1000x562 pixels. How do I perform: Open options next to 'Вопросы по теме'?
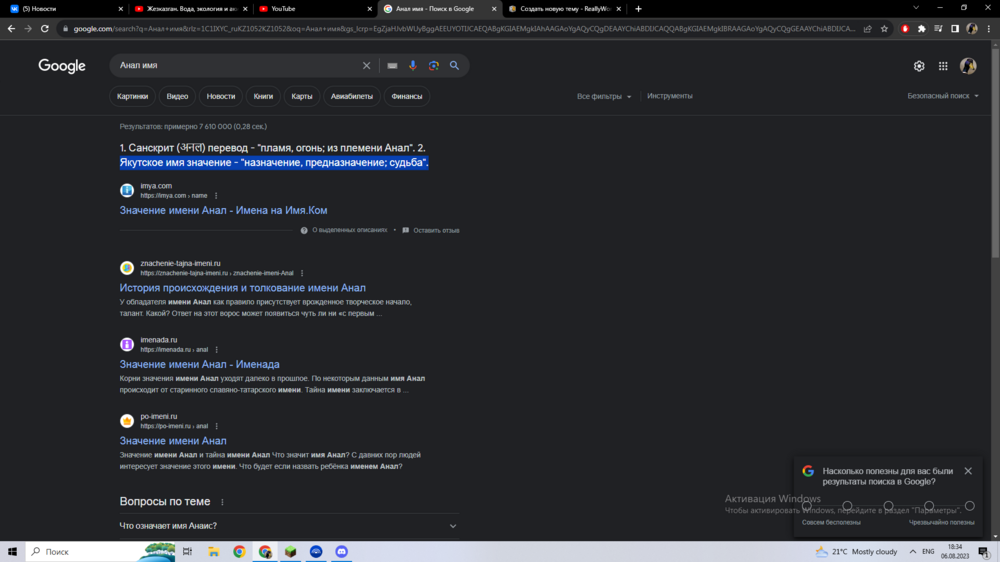222,502
